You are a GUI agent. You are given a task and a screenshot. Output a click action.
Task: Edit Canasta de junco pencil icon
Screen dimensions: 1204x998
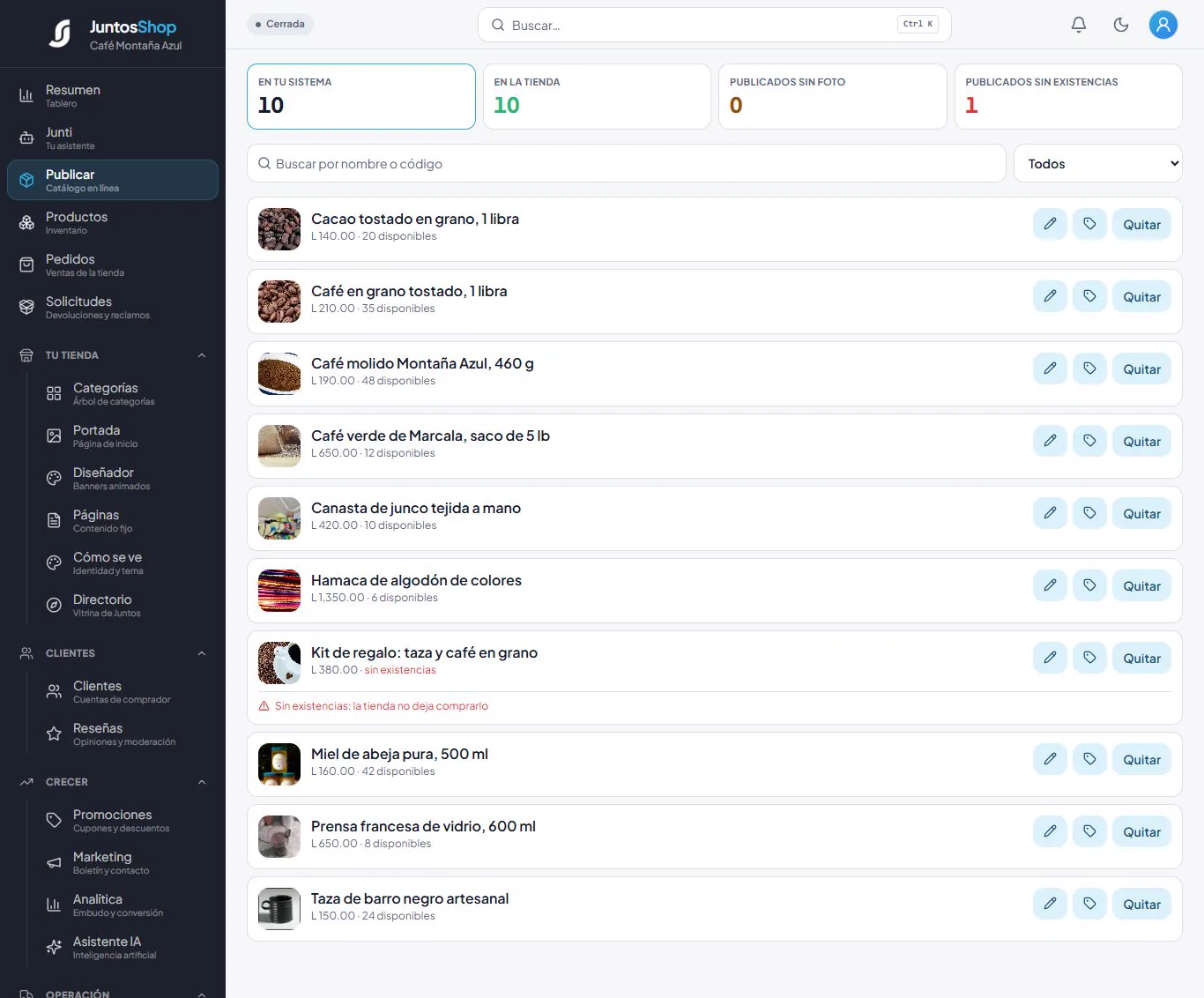point(1050,513)
